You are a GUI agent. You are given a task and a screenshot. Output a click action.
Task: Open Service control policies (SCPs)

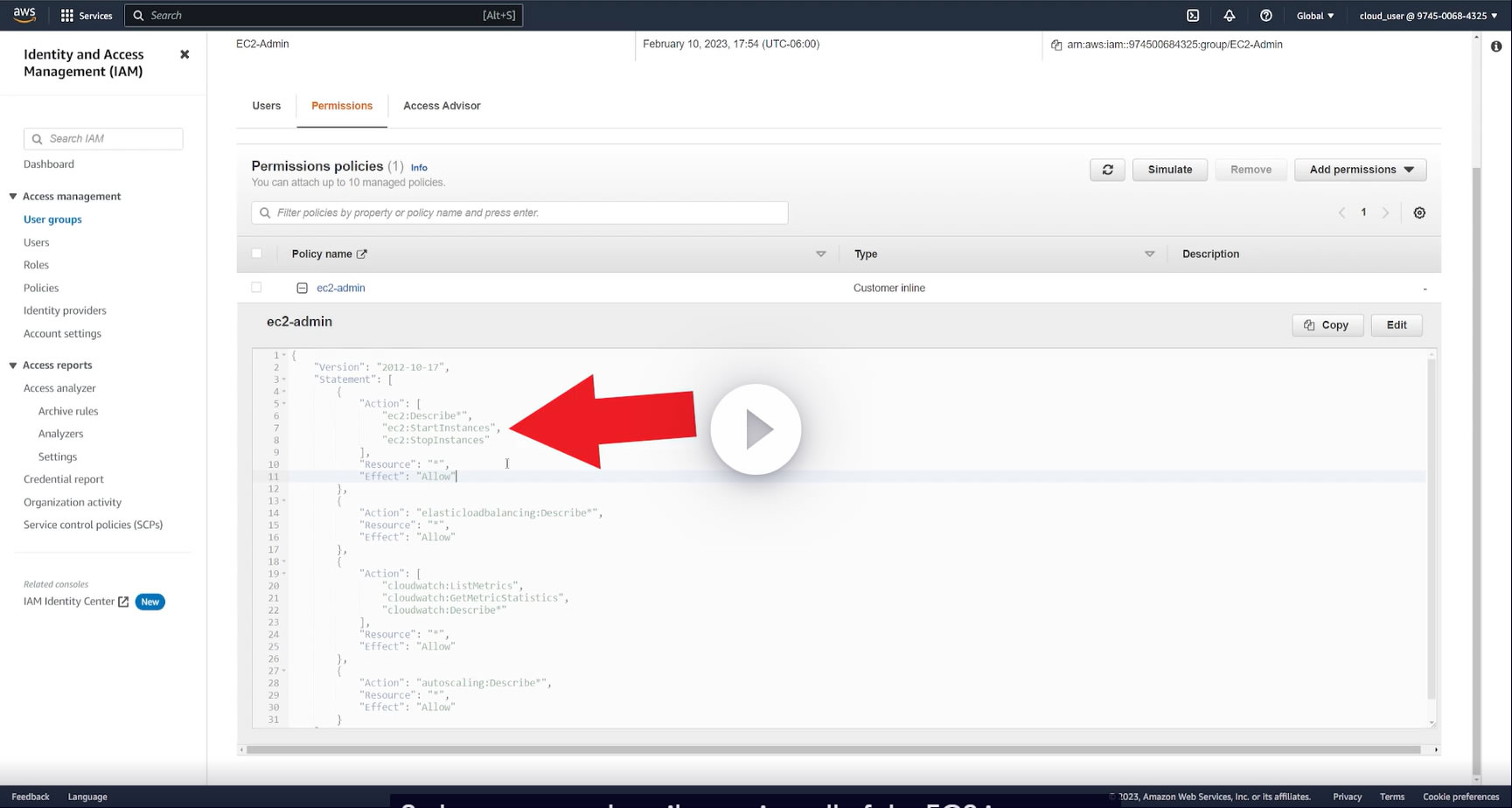point(93,525)
